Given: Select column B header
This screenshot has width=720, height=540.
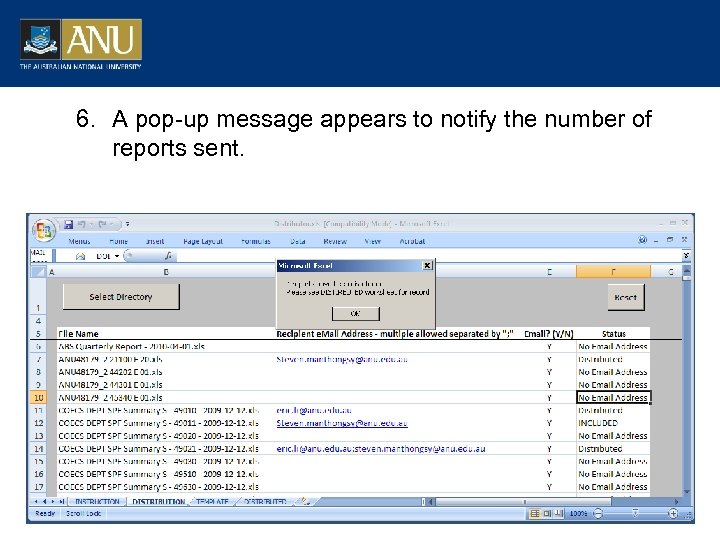Looking at the screenshot, I should (x=166, y=272).
